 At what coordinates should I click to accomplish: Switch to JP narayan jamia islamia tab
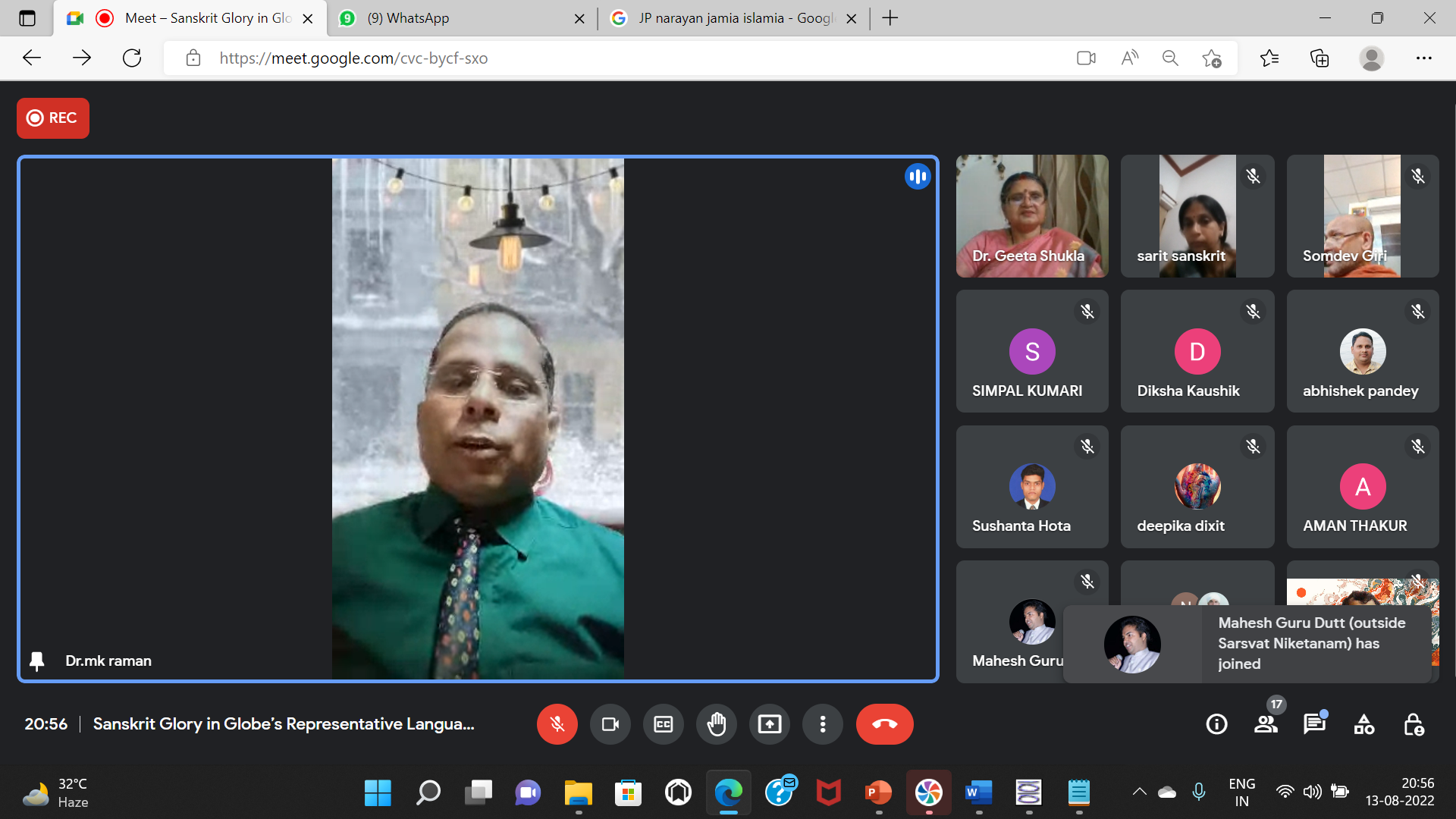point(732,18)
